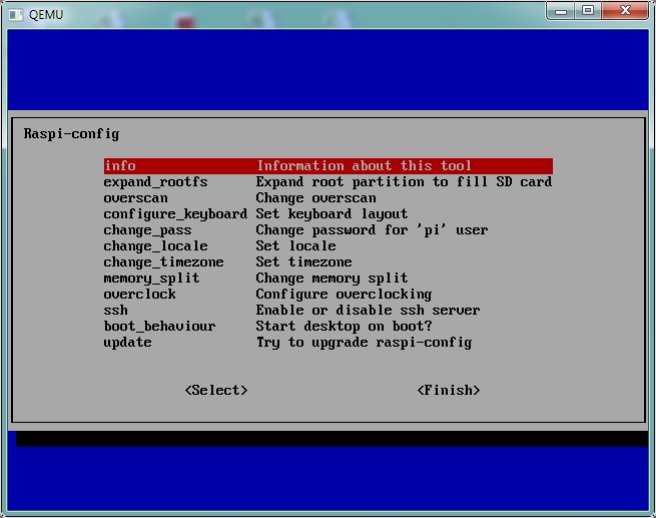Click the QEMU window icon
The width and height of the screenshot is (656, 518).
(16, 15)
